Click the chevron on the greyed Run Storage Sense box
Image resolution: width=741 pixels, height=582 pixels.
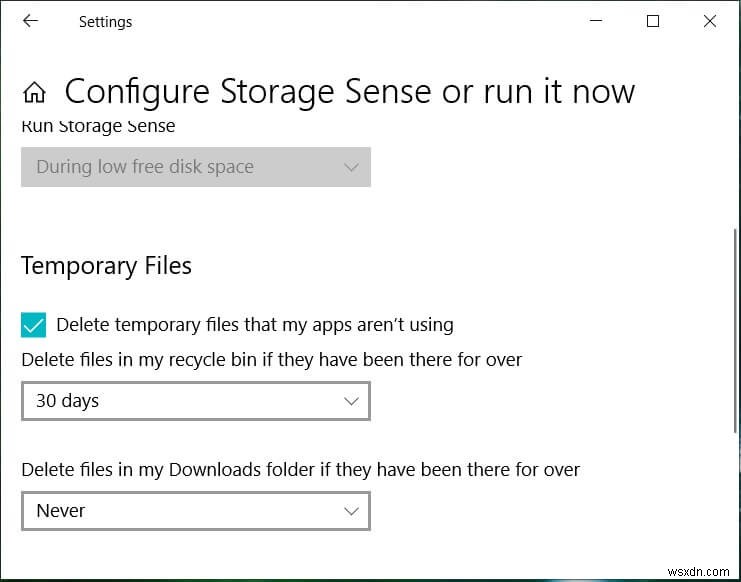(x=351, y=167)
